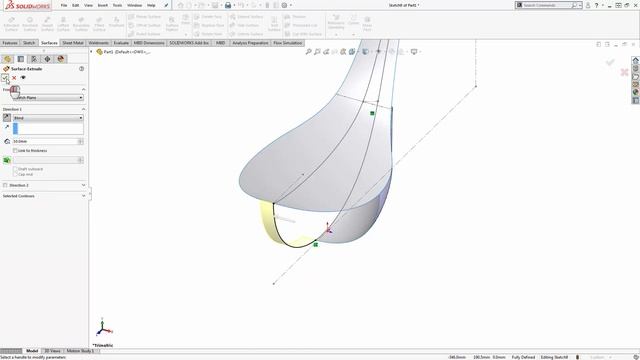Open the Design Library icon in task pane

636,68
